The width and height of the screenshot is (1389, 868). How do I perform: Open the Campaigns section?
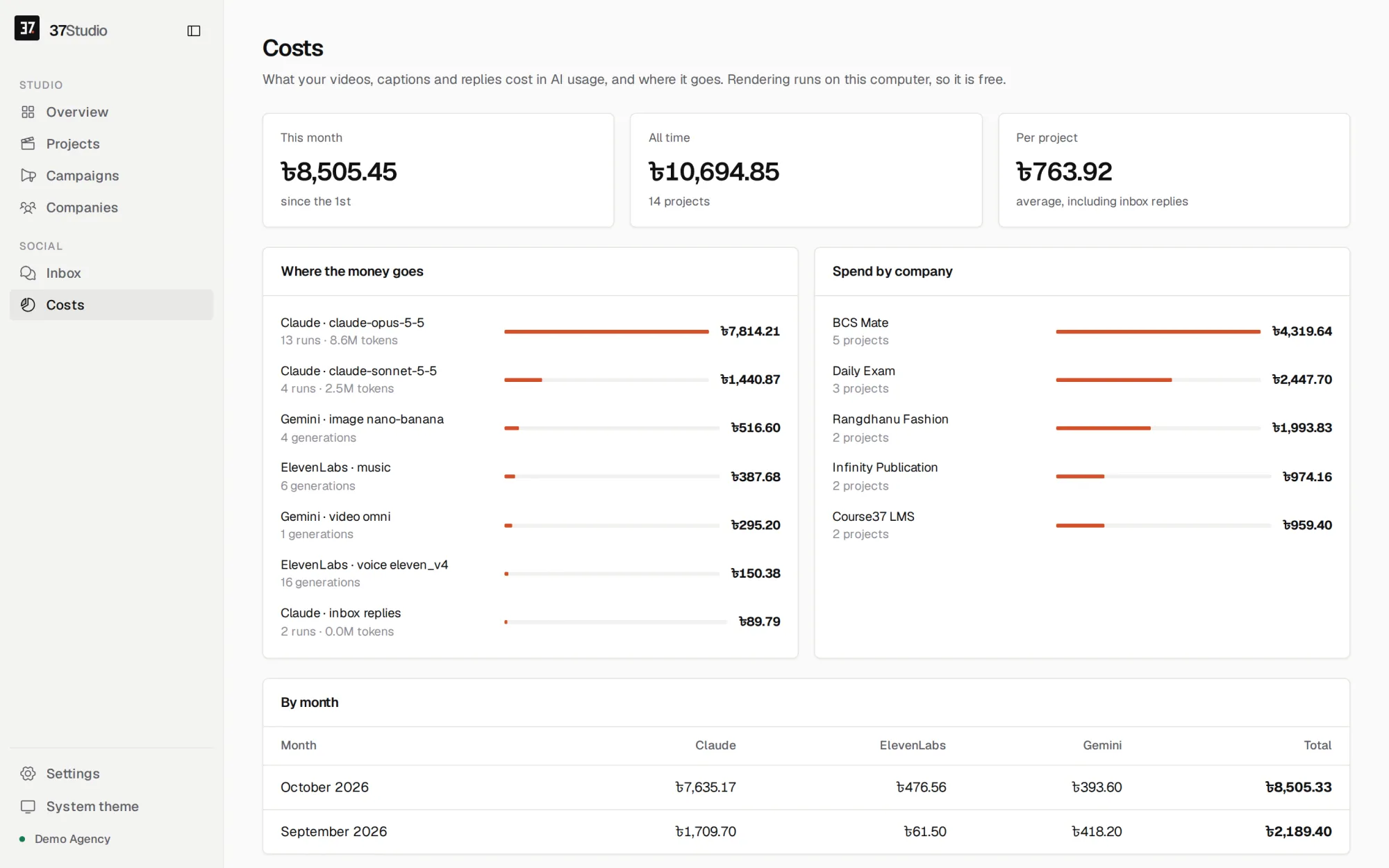coord(111,176)
